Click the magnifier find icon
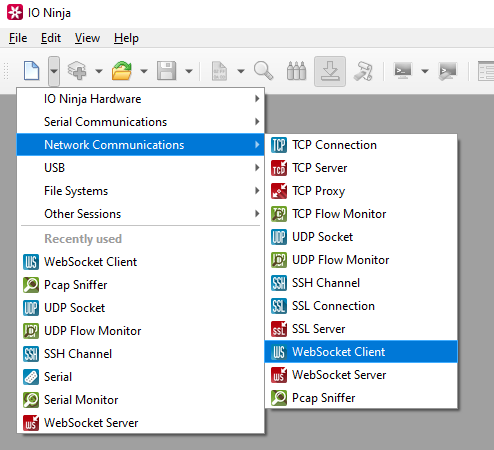 (x=263, y=71)
